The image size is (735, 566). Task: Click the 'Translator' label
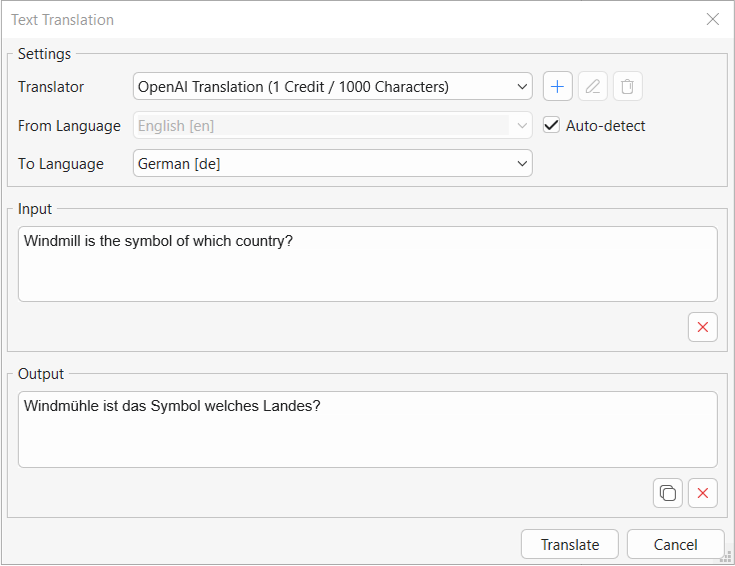(51, 87)
